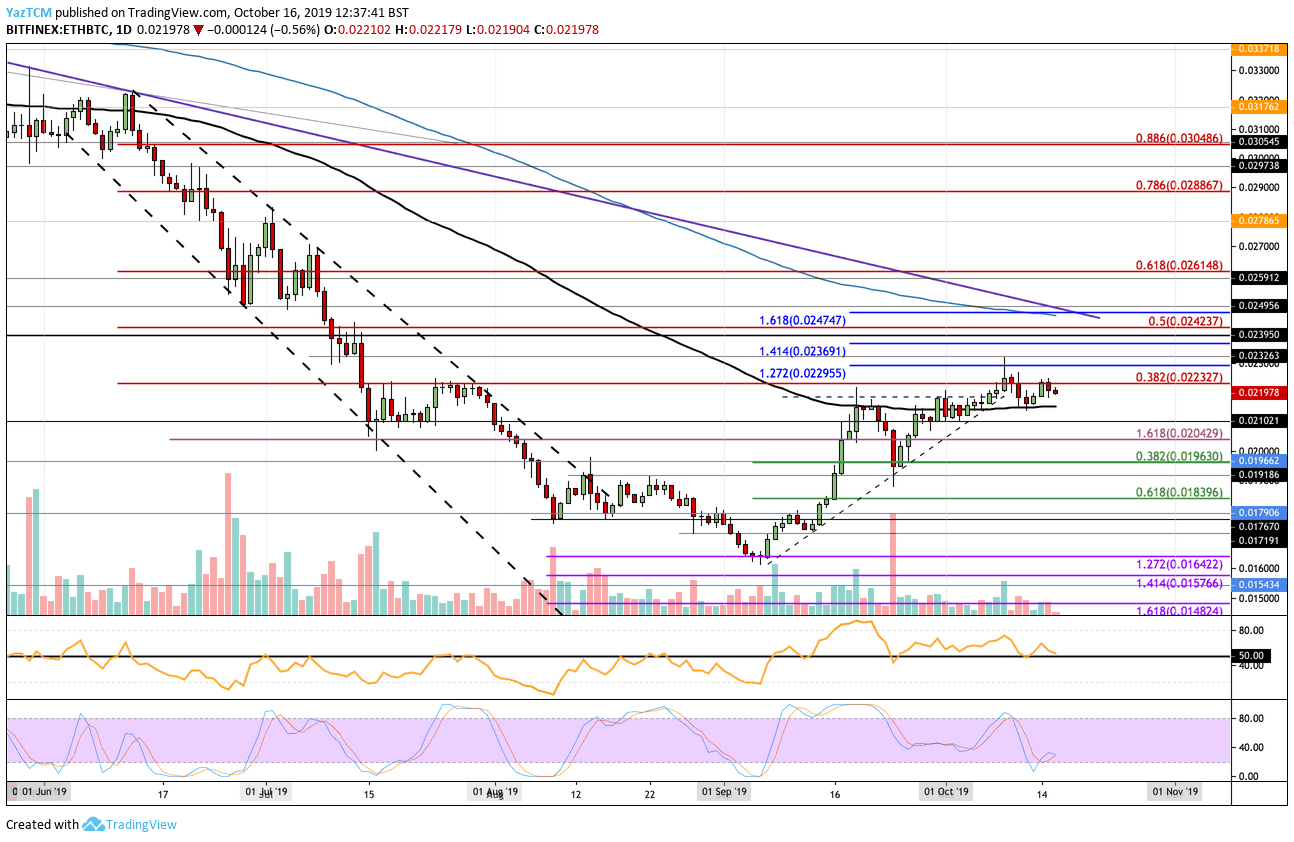Click the 'Created with' TradingView link
This screenshot has width=1294, height=842.
click(91, 824)
